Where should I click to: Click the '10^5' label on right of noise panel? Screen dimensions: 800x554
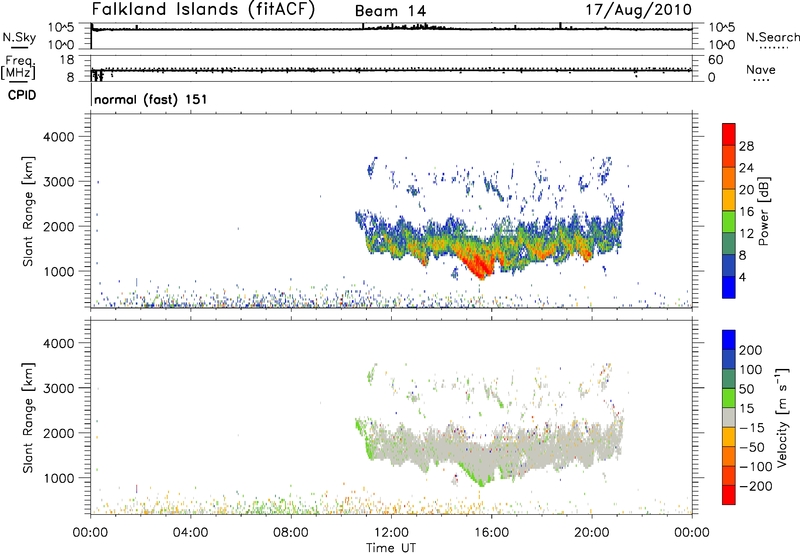pyautogui.click(x=721, y=27)
